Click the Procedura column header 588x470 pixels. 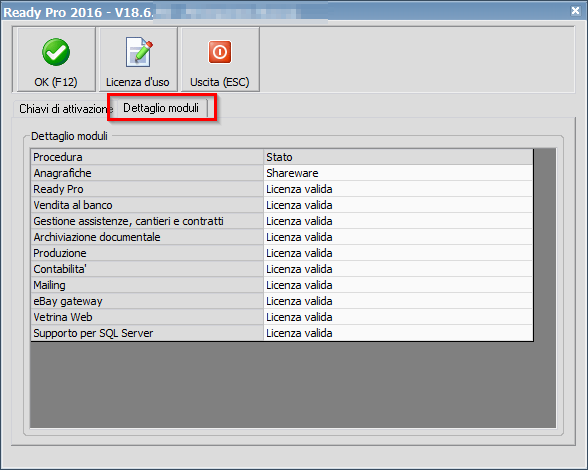[x=147, y=157]
